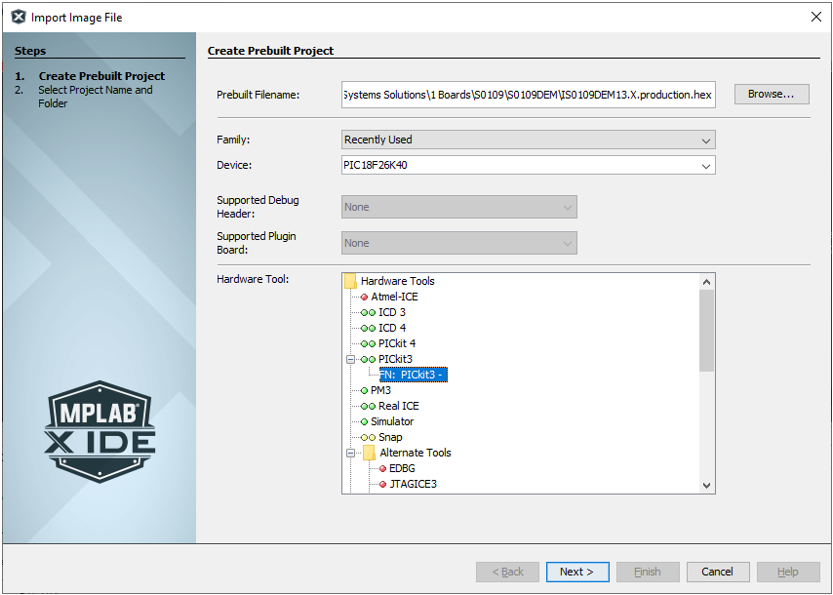Click the tool list vertical scrollbar thumb
Viewport: 833px width, 595px height.
[706, 331]
